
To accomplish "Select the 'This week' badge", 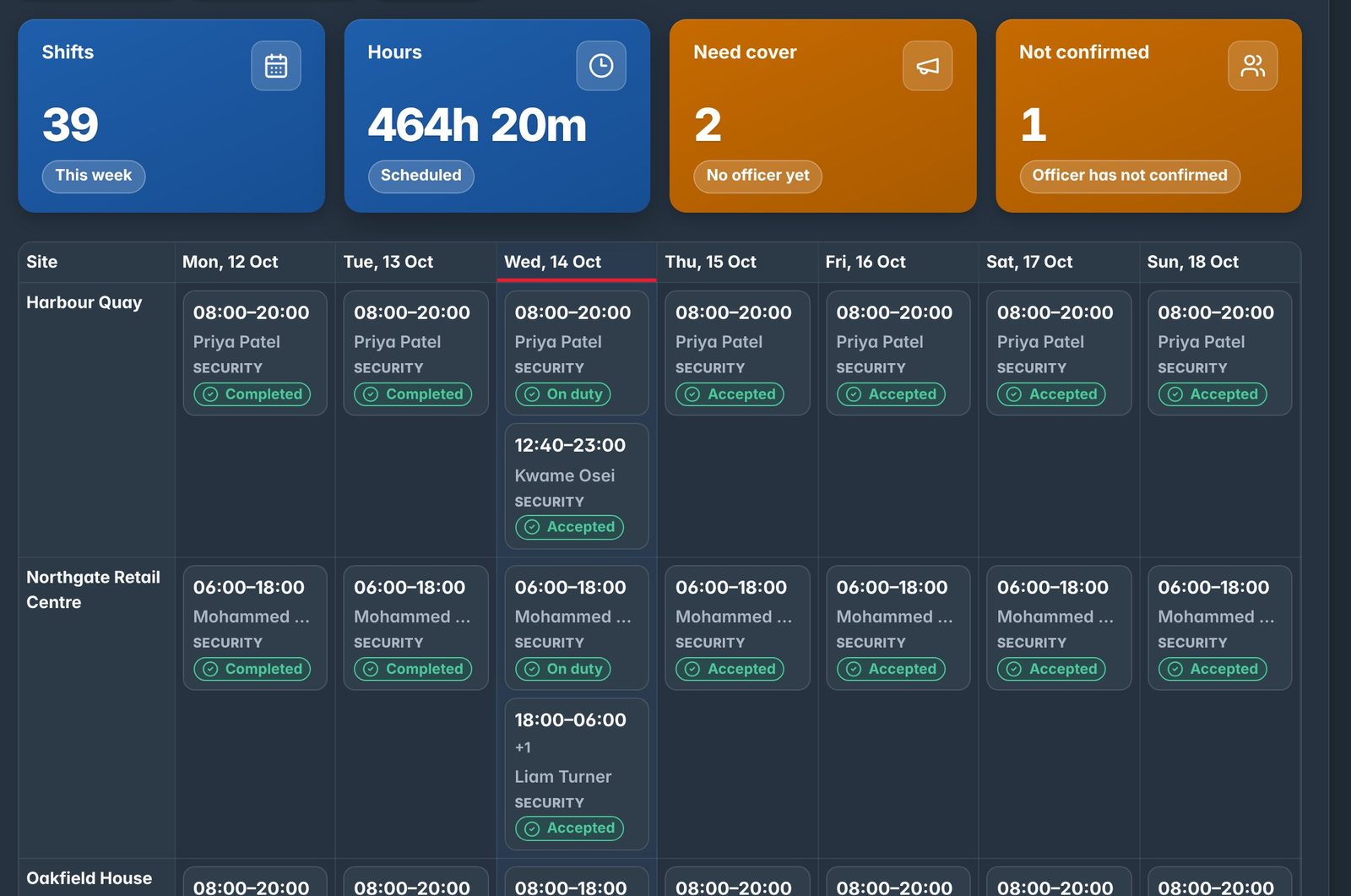I will click(x=94, y=176).
